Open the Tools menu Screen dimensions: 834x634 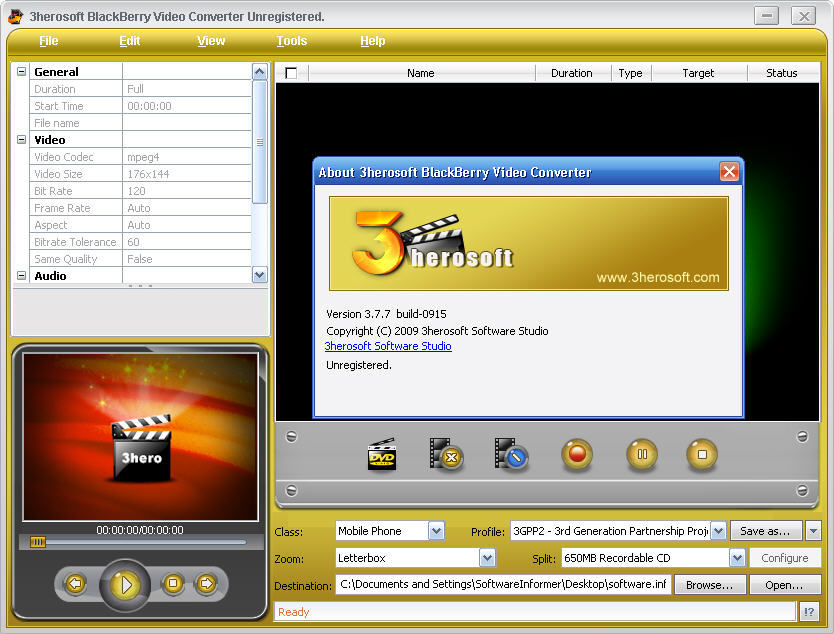291,41
